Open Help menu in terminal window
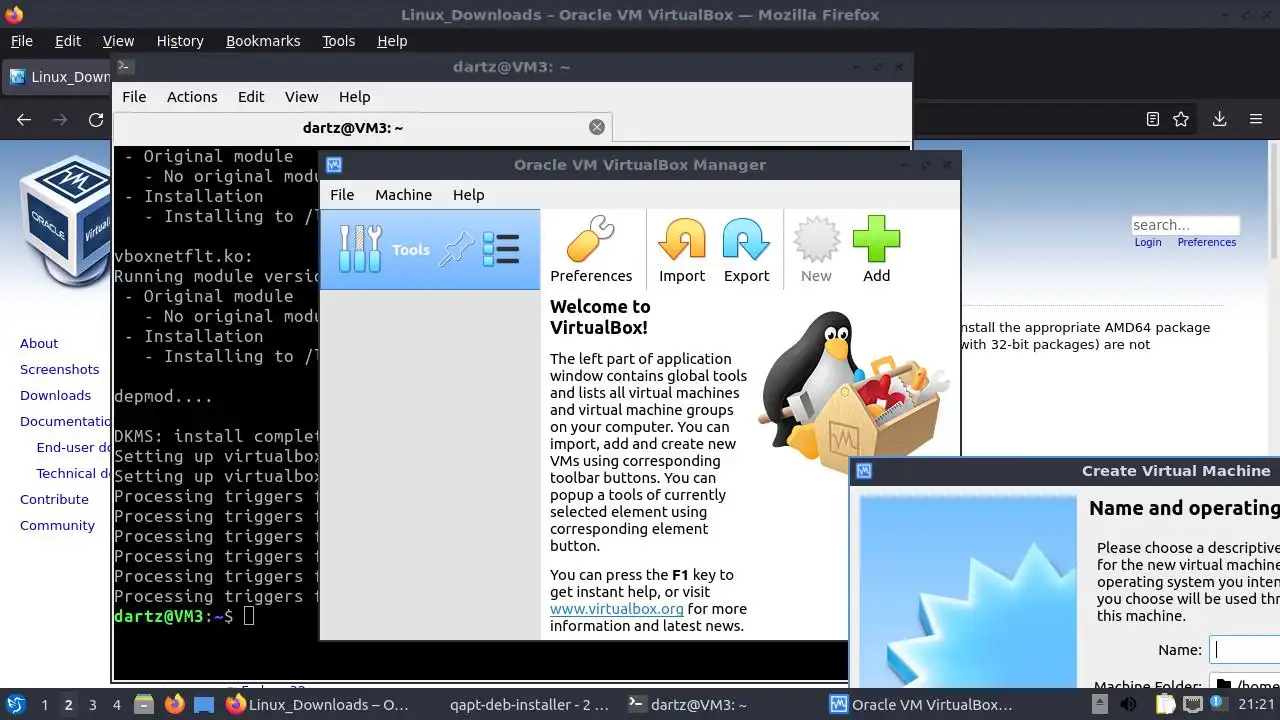The image size is (1280, 720). [x=354, y=97]
